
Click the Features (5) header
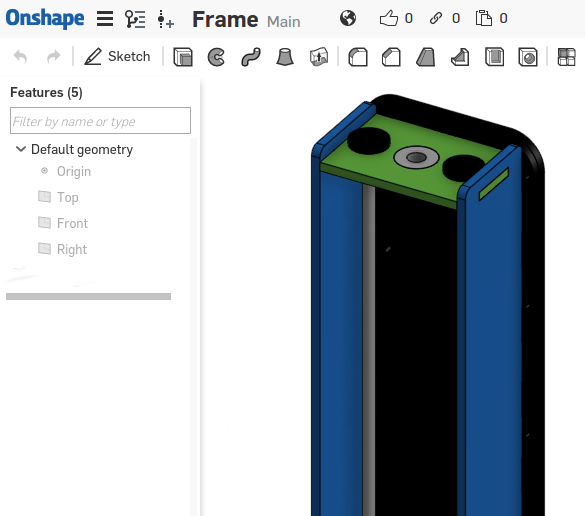(x=46, y=92)
